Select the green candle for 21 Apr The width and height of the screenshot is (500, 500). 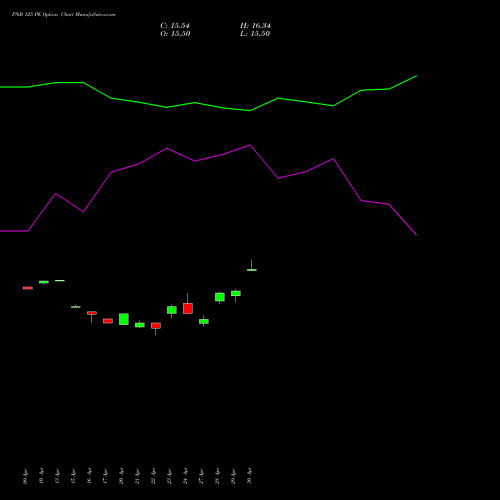click(140, 325)
